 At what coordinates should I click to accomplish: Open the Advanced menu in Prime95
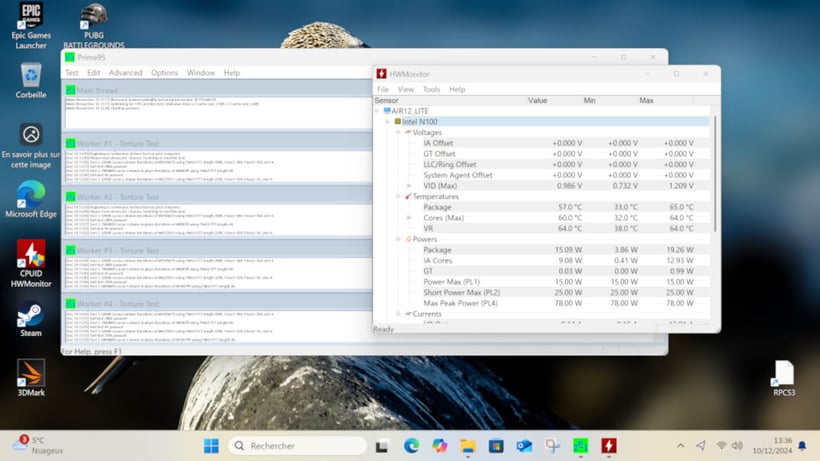(126, 73)
